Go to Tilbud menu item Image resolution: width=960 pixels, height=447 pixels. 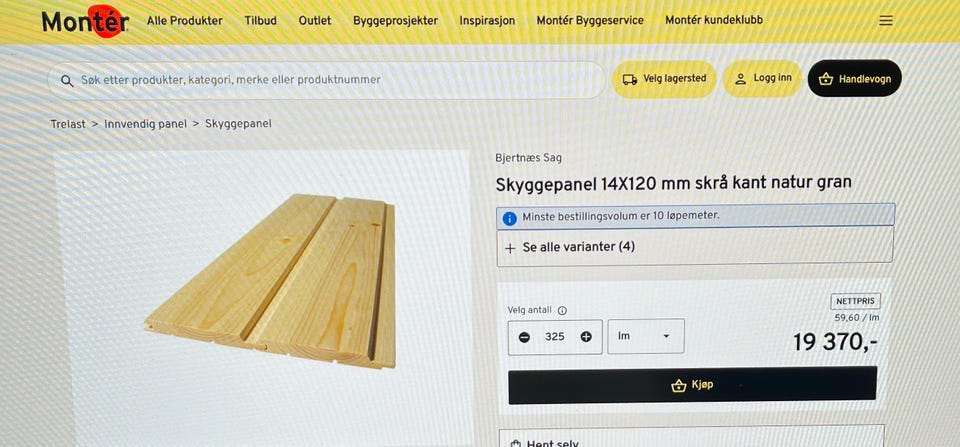(260, 21)
